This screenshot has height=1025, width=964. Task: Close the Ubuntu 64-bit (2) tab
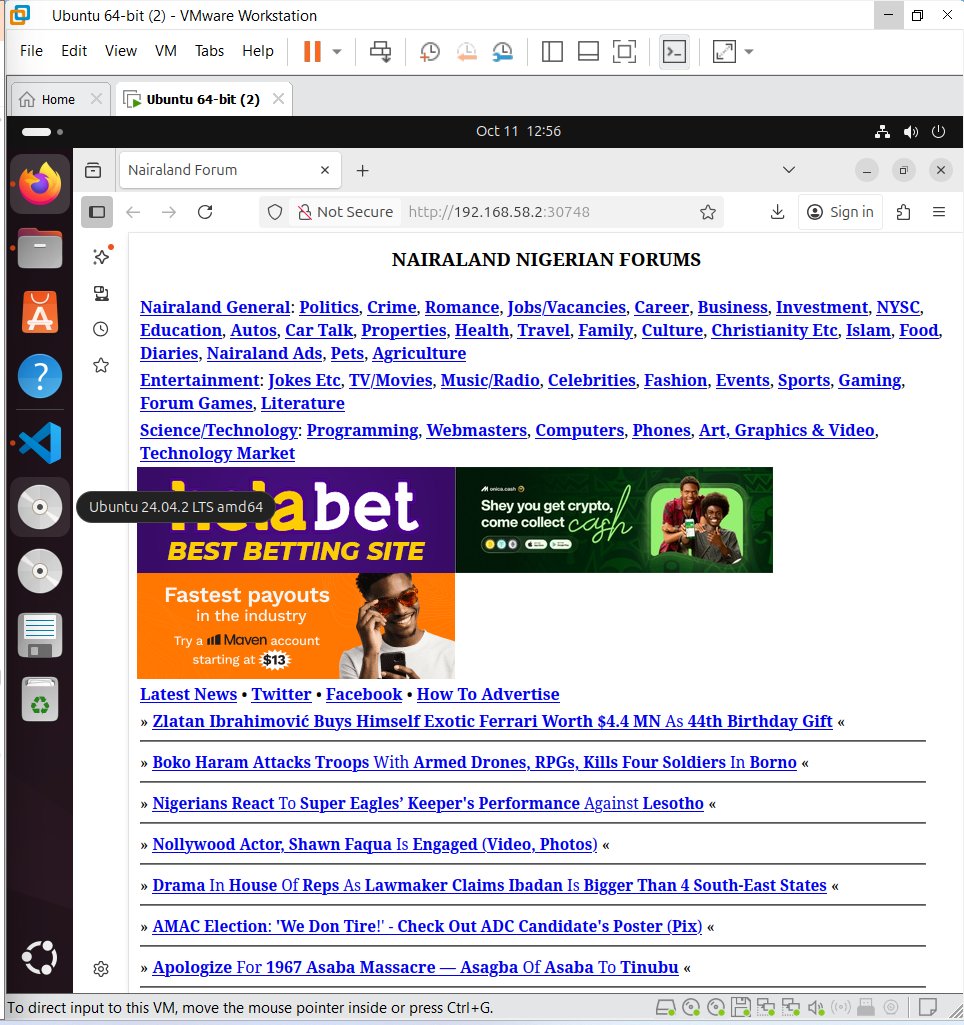tap(278, 99)
